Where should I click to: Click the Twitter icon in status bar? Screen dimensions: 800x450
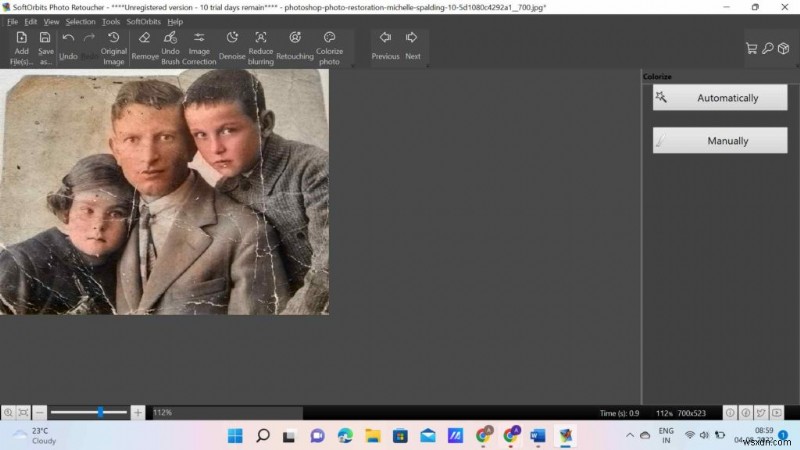pyautogui.click(x=761, y=412)
